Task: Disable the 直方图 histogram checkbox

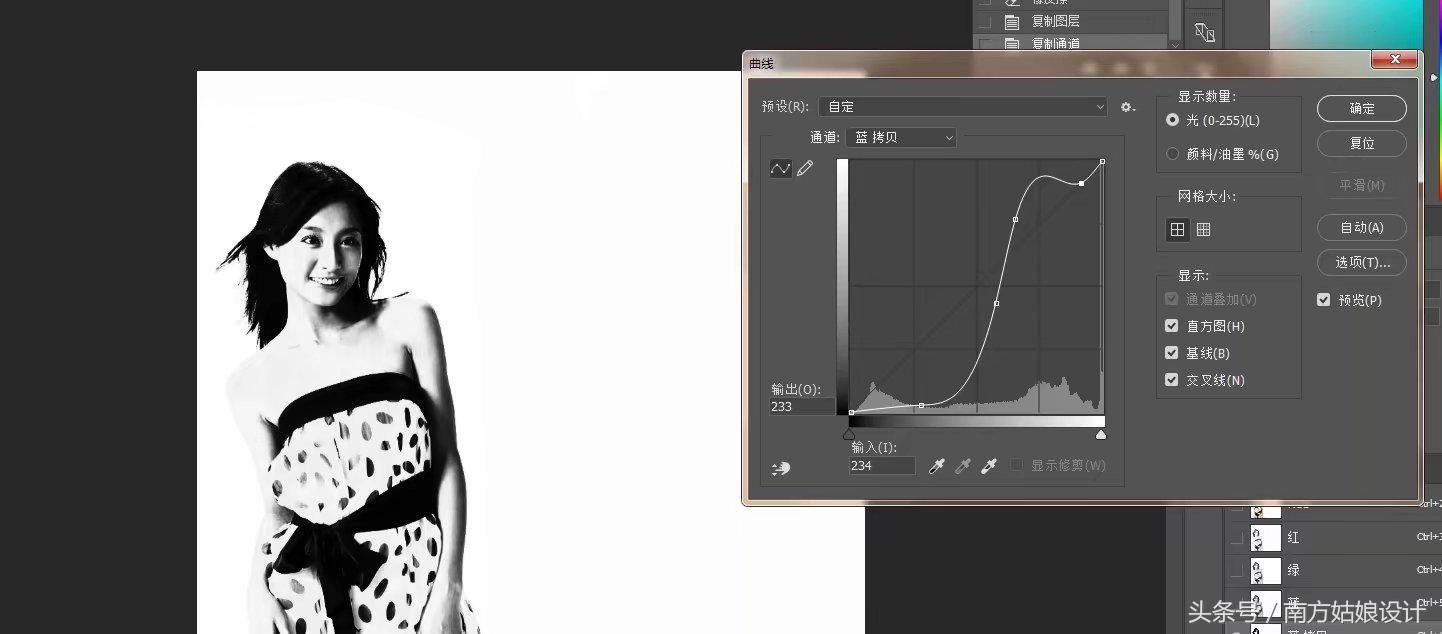Action: click(1171, 325)
